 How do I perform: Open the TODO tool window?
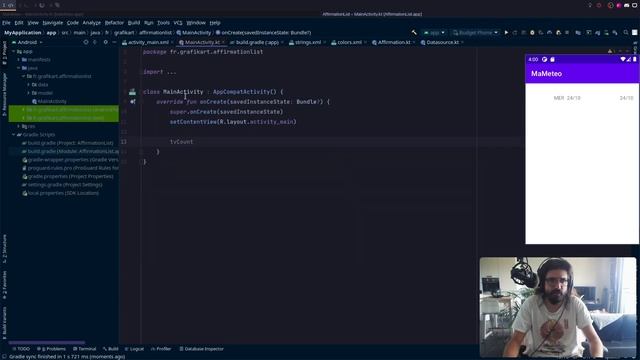(21, 349)
